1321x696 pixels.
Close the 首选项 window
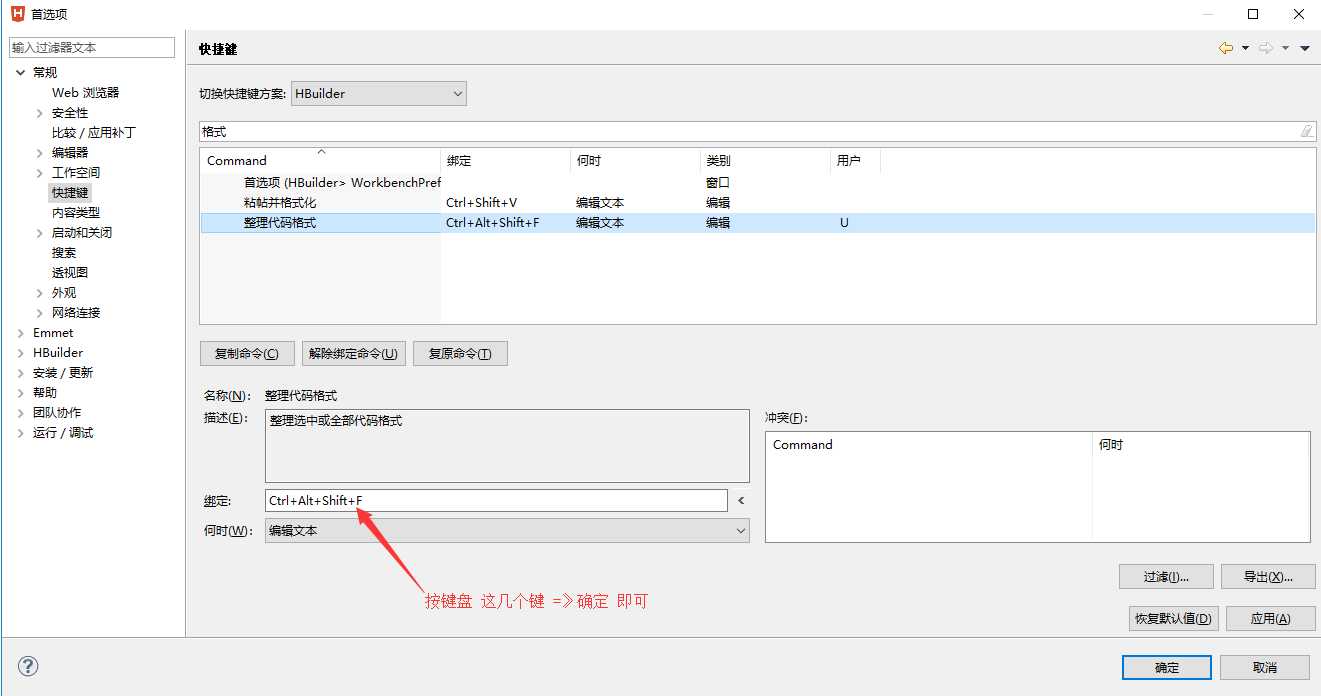click(x=1298, y=14)
